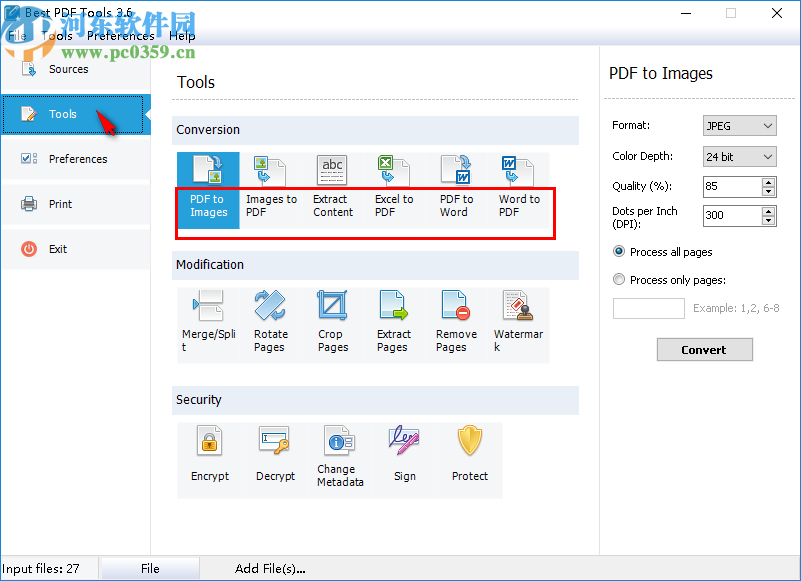The image size is (801, 581).
Task: Select the Rotate Pages tool
Action: [x=270, y=322]
